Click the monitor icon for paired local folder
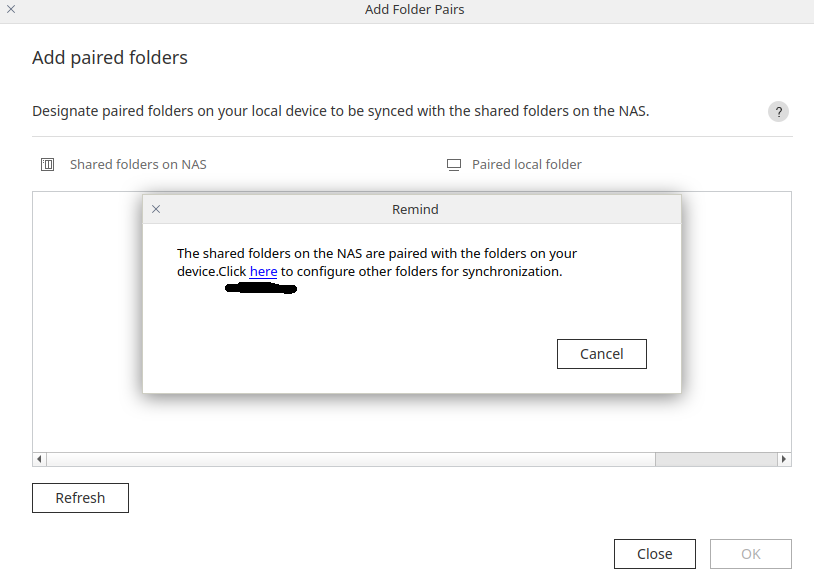The width and height of the screenshot is (814, 579). 454,164
